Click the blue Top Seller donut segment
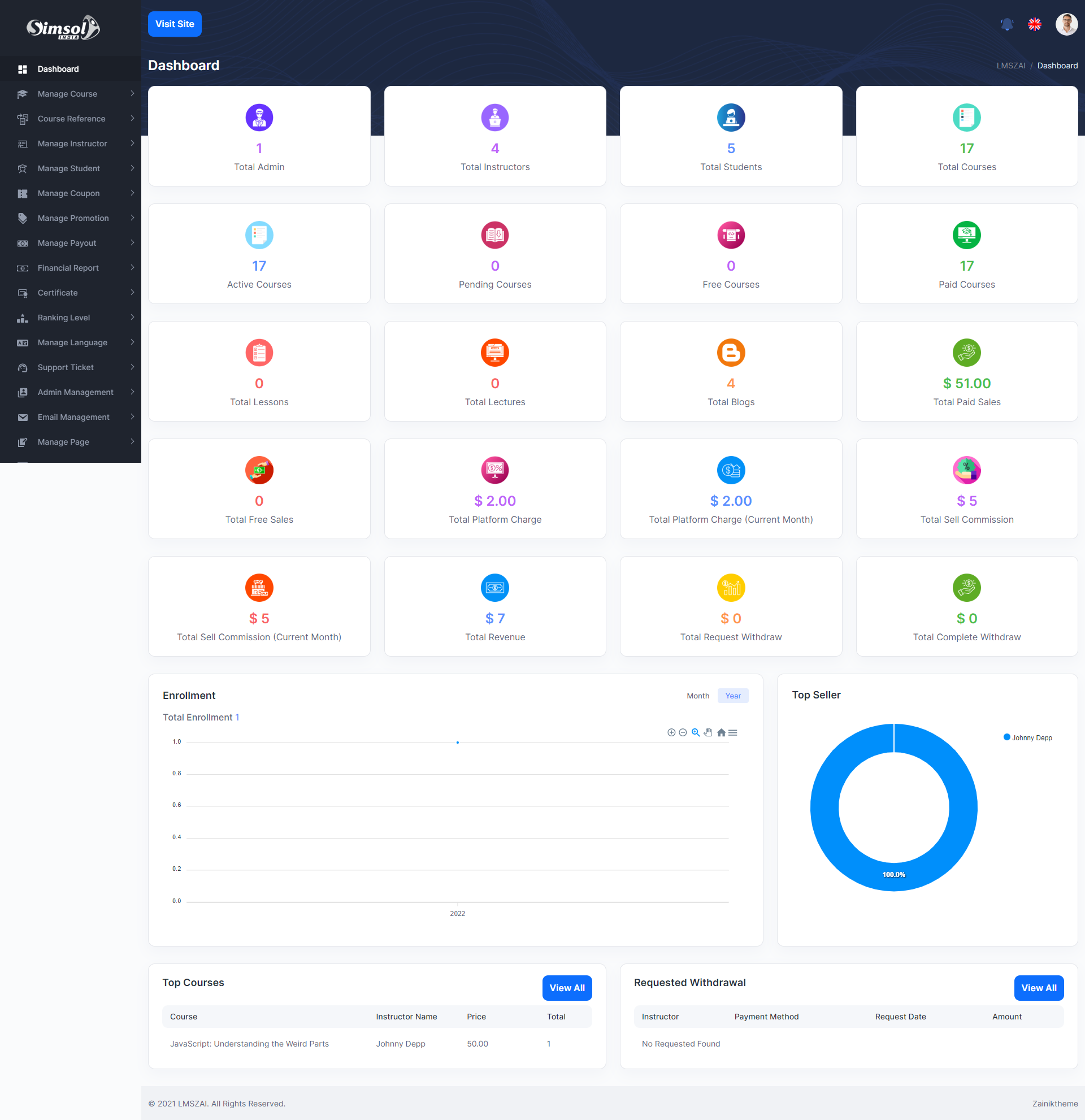 tap(826, 808)
